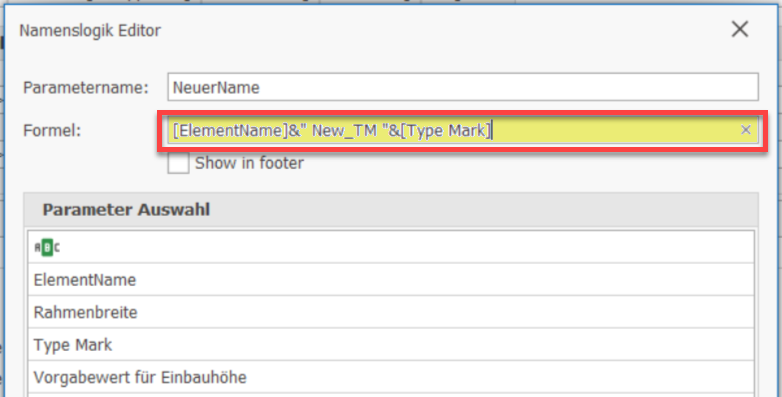Image resolution: width=782 pixels, height=397 pixels.
Task: Enable the Show in footer checkbox
Action: [178, 163]
